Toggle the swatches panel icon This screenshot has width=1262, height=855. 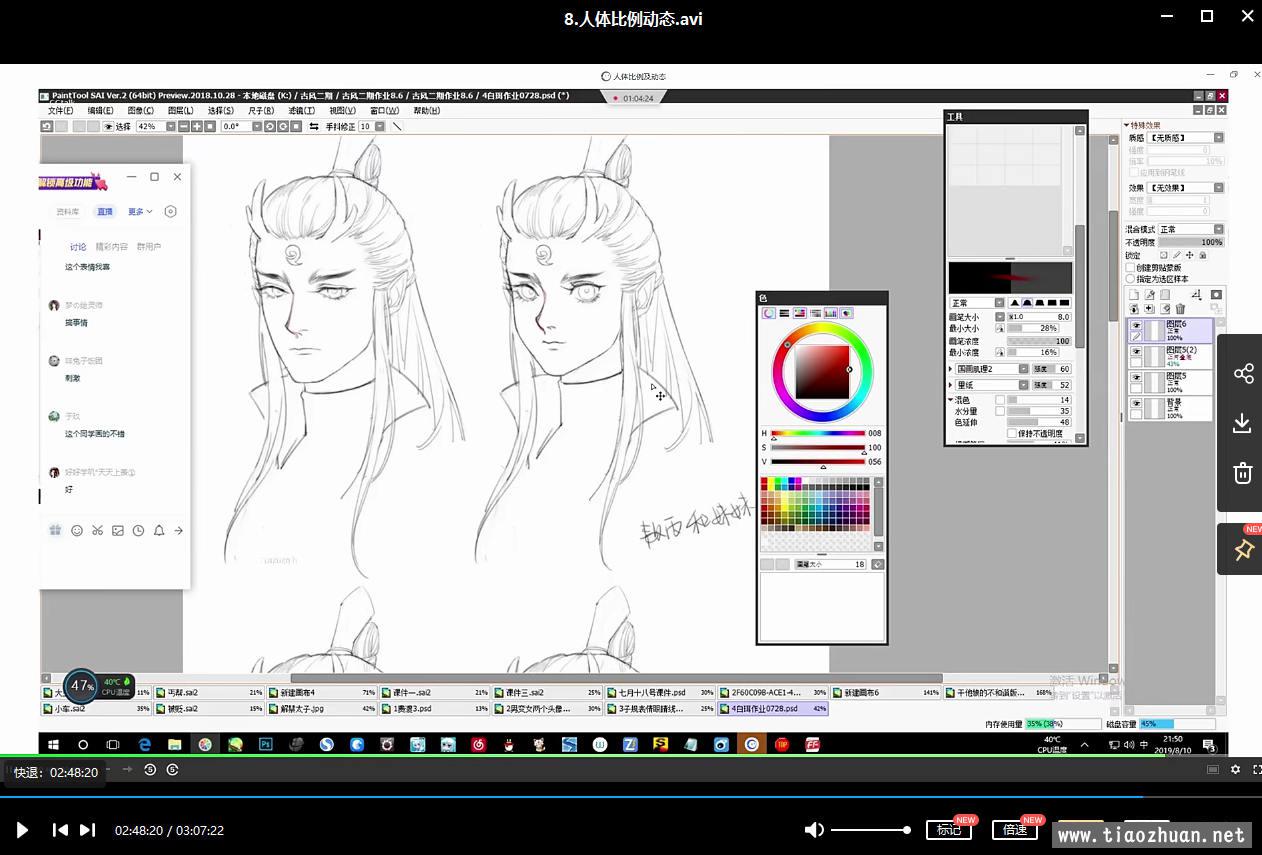(831, 313)
